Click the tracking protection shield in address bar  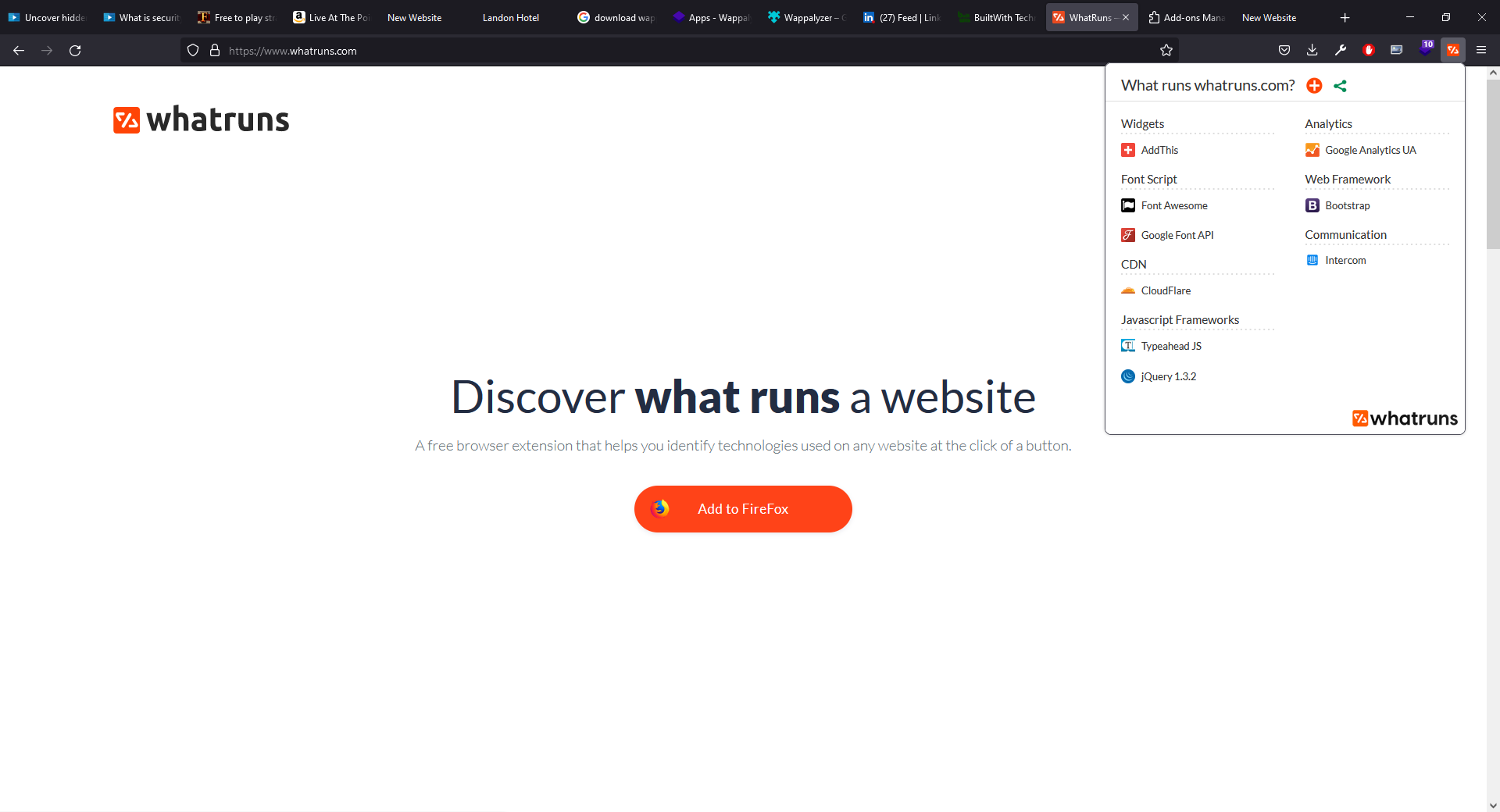pos(193,51)
